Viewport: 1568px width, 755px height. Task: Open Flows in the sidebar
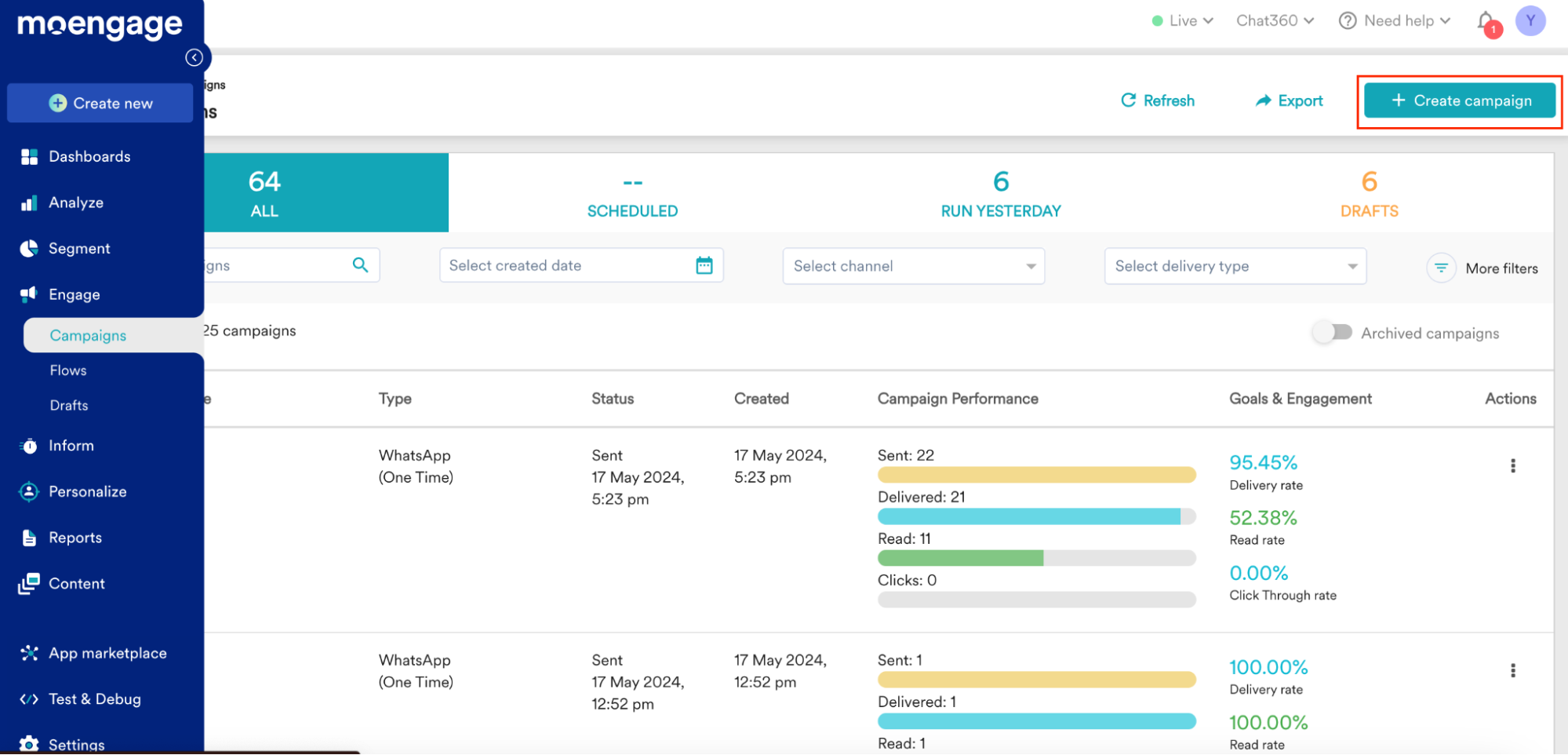pyautogui.click(x=68, y=370)
